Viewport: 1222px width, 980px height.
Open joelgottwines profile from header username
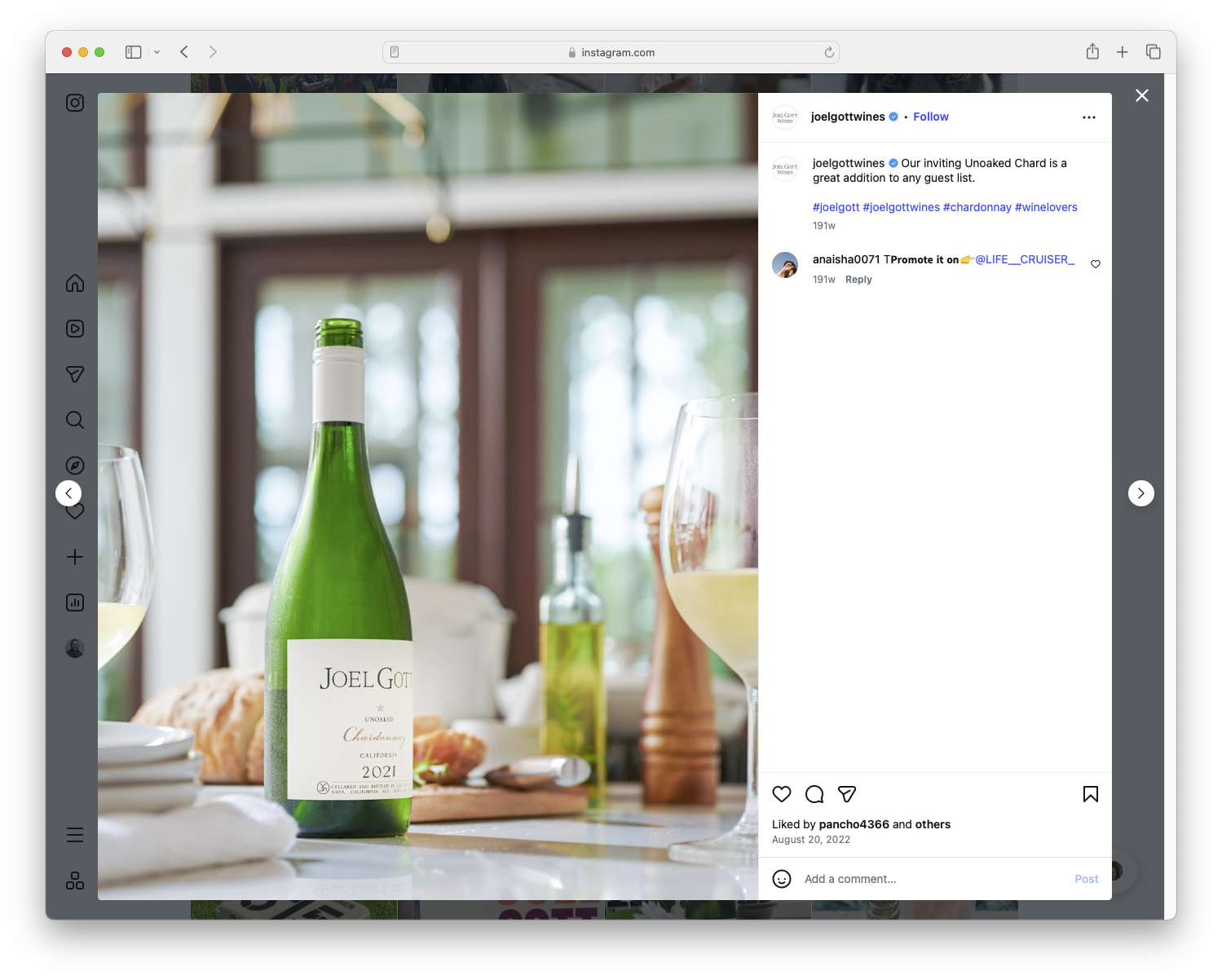pyautogui.click(x=848, y=117)
